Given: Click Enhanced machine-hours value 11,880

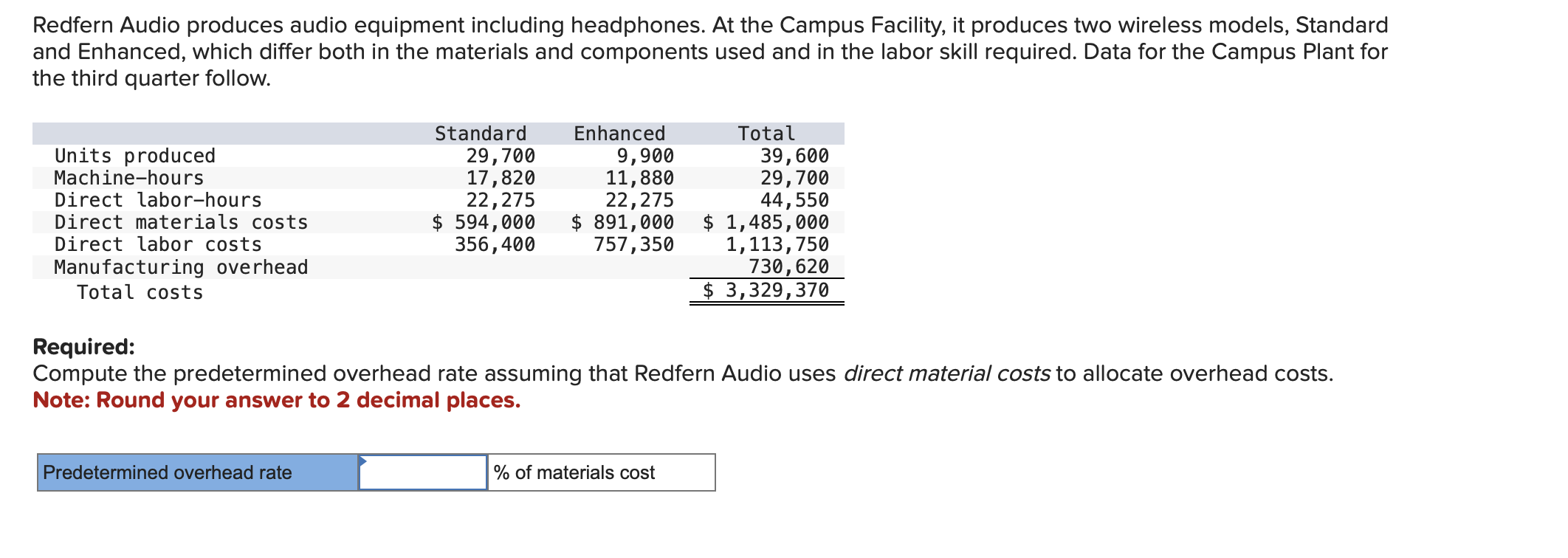Looking at the screenshot, I should (639, 178).
